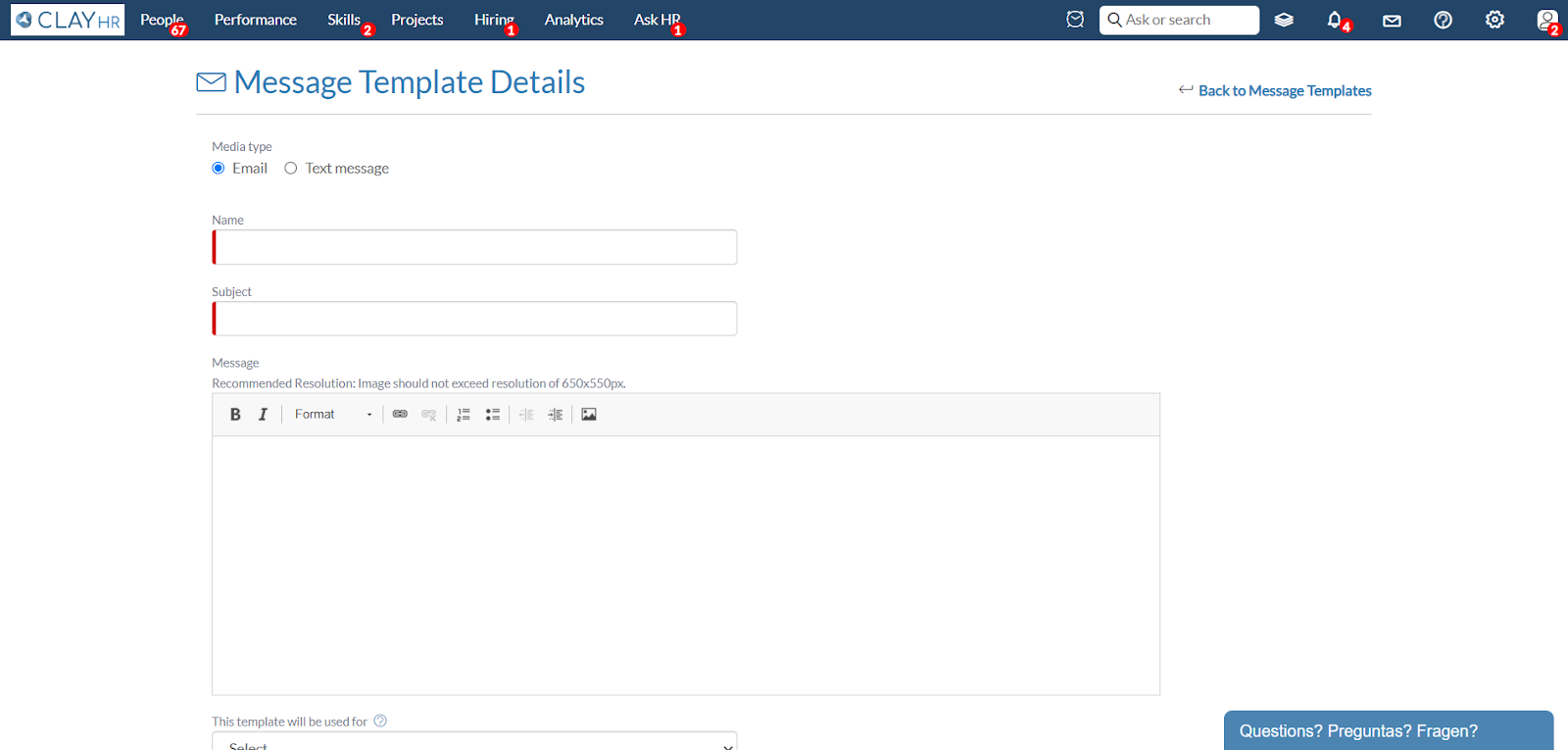Open the Projects menu
Image resolution: width=1568 pixels, height=750 pixels.
coord(417,20)
